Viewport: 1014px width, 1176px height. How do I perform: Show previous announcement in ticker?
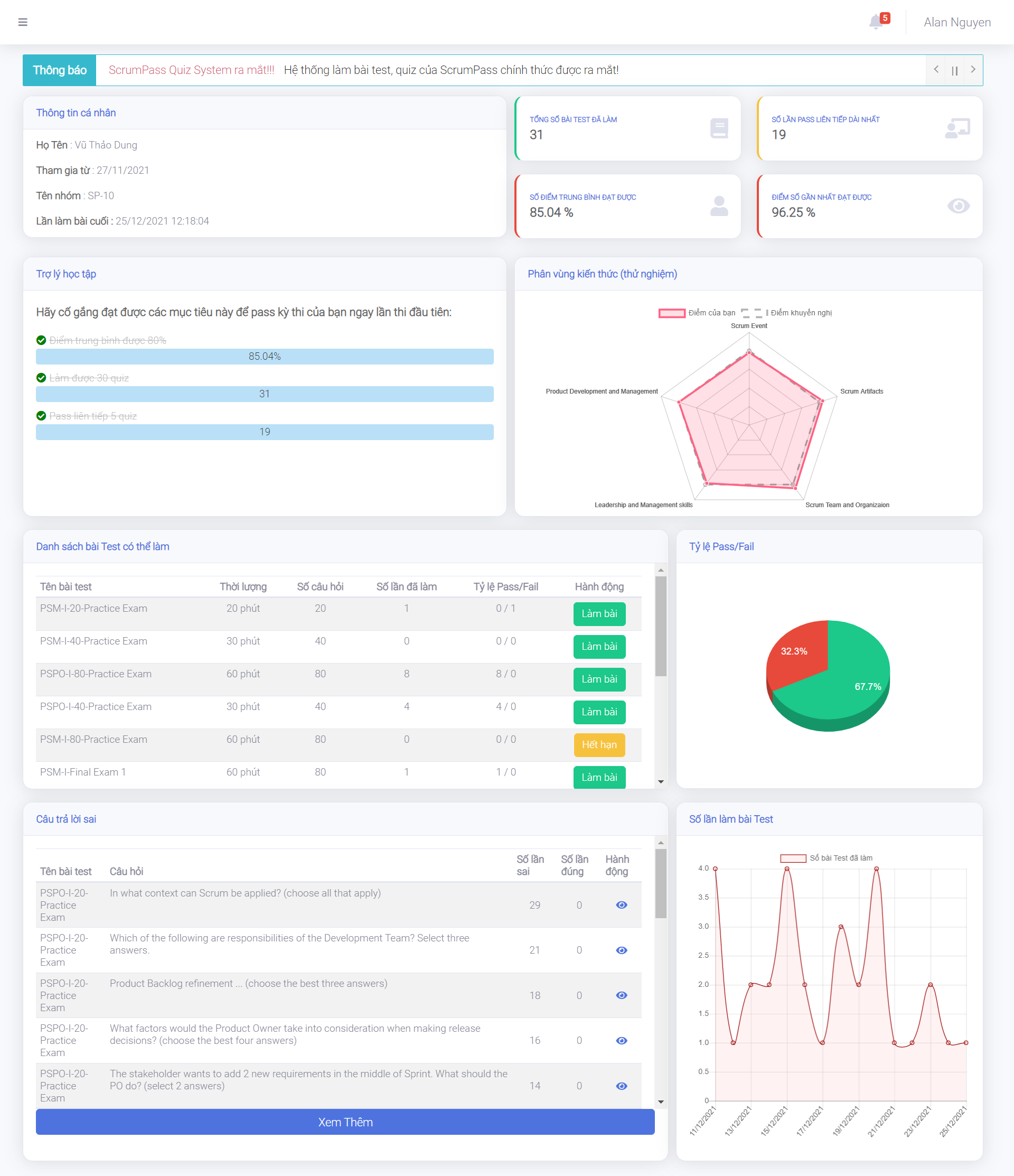[x=936, y=70]
